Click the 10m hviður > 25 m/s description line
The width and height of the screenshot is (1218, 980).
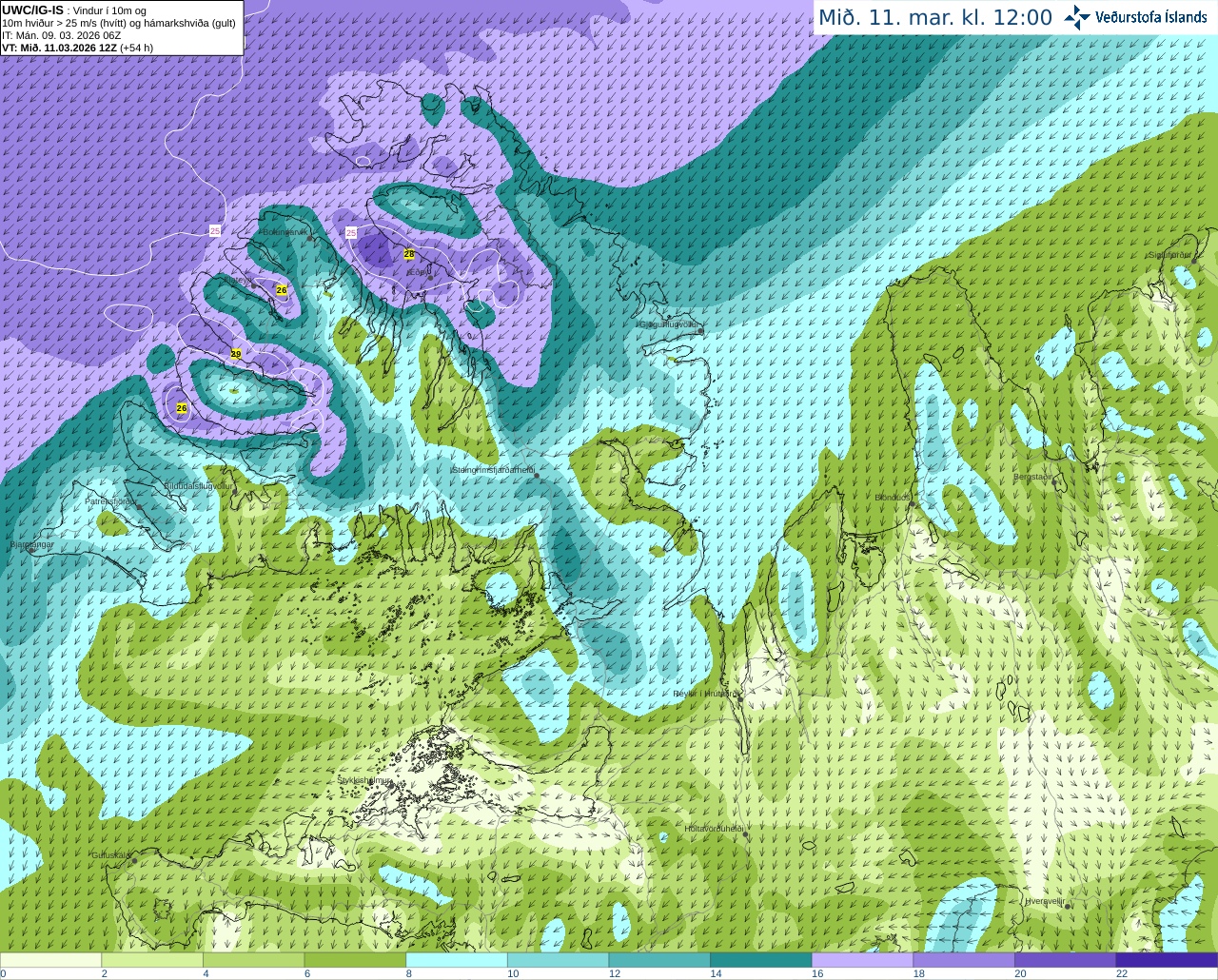[119, 23]
